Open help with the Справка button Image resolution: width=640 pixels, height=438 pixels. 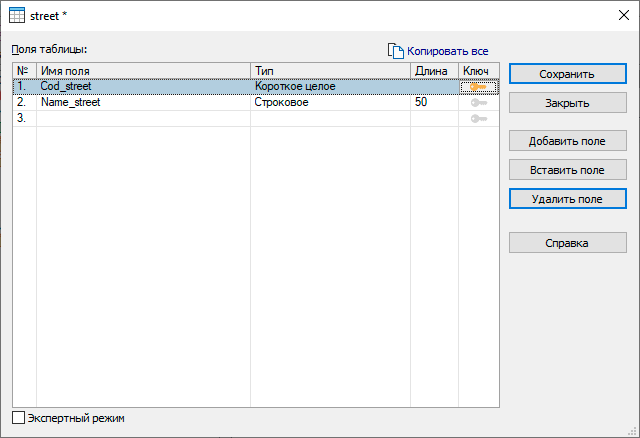point(567,243)
